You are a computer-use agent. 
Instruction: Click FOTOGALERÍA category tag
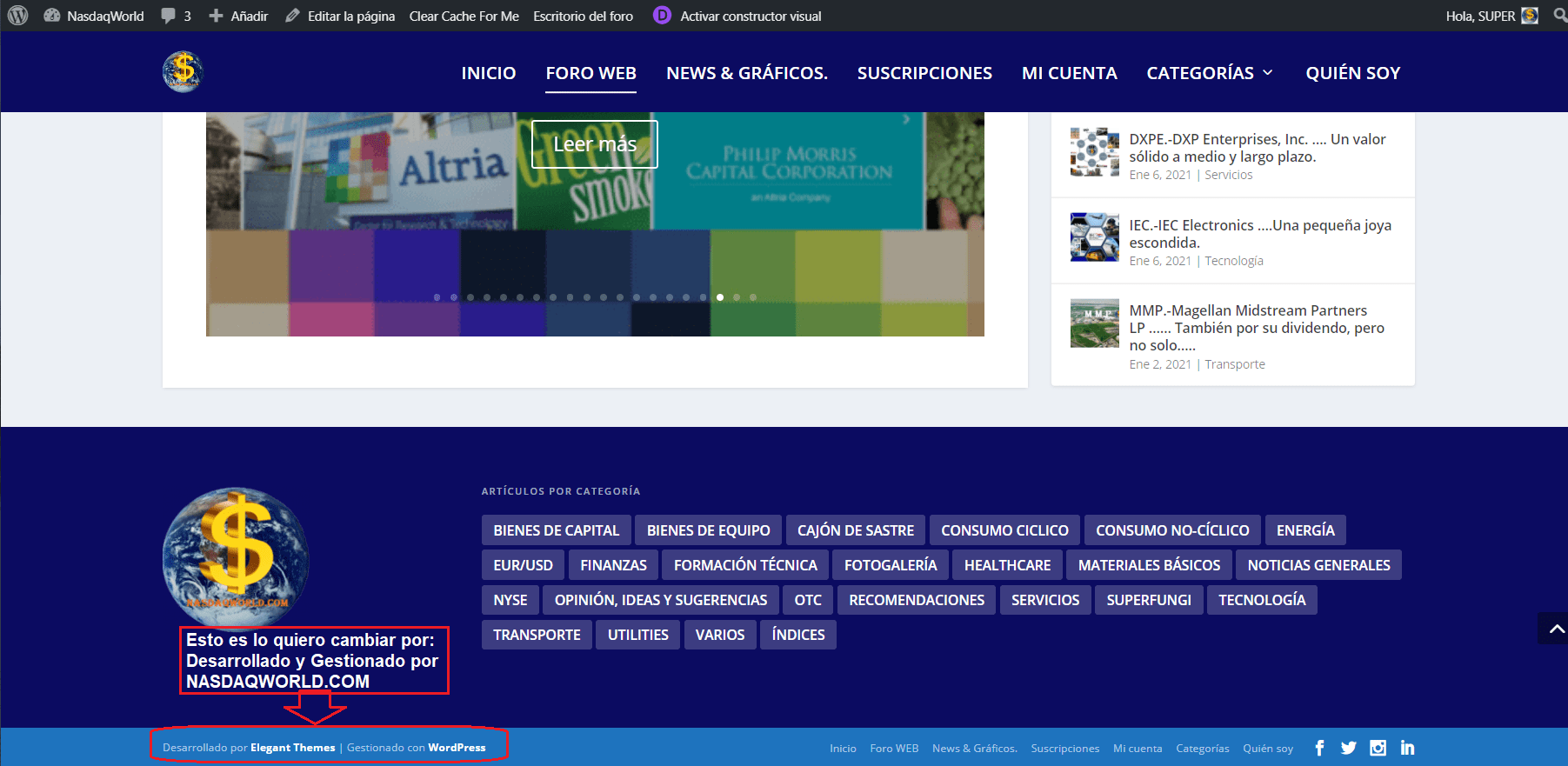click(891, 565)
